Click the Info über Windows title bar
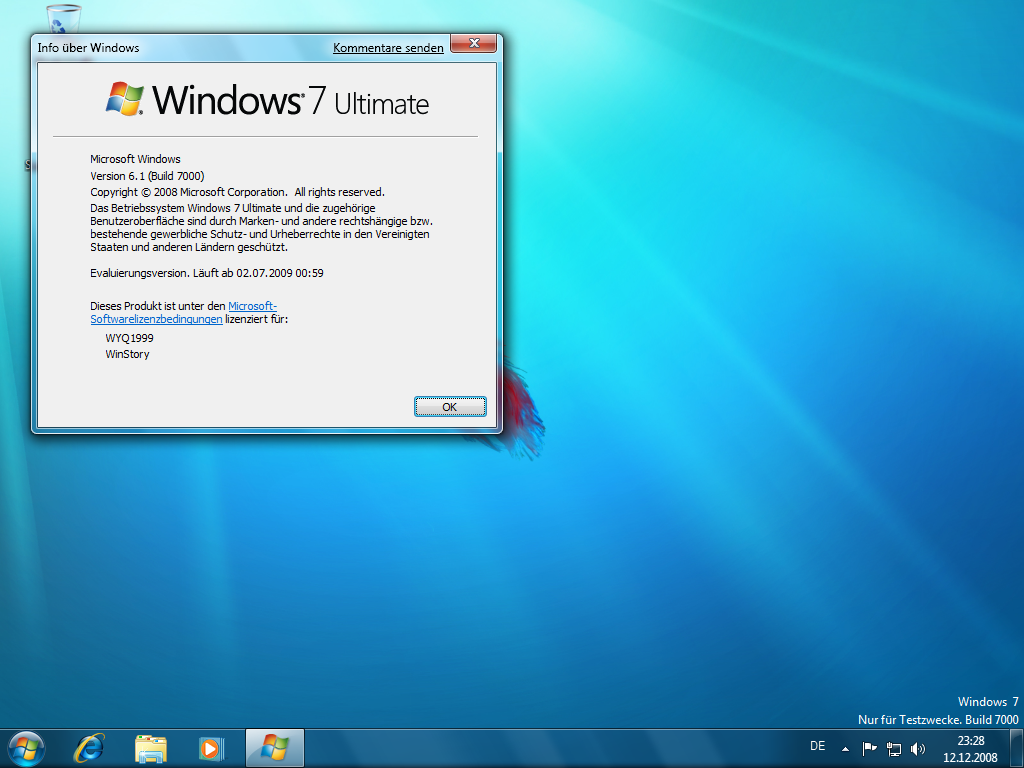Viewport: 1024px width, 768px height. pyautogui.click(x=200, y=47)
